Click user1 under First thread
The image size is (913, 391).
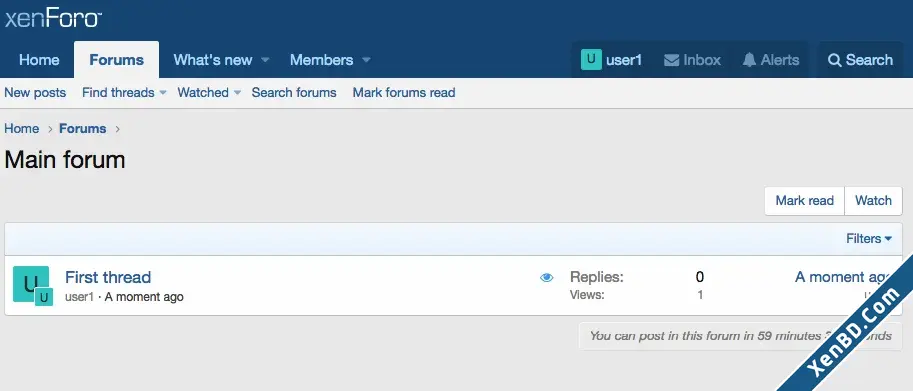click(79, 297)
